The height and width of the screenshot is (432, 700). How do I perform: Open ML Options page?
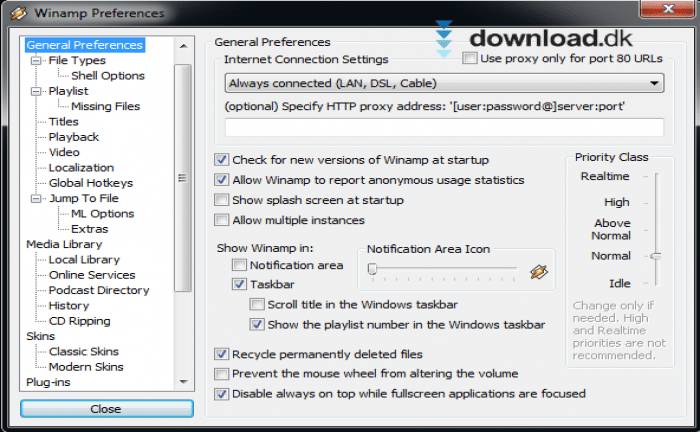[102, 213]
